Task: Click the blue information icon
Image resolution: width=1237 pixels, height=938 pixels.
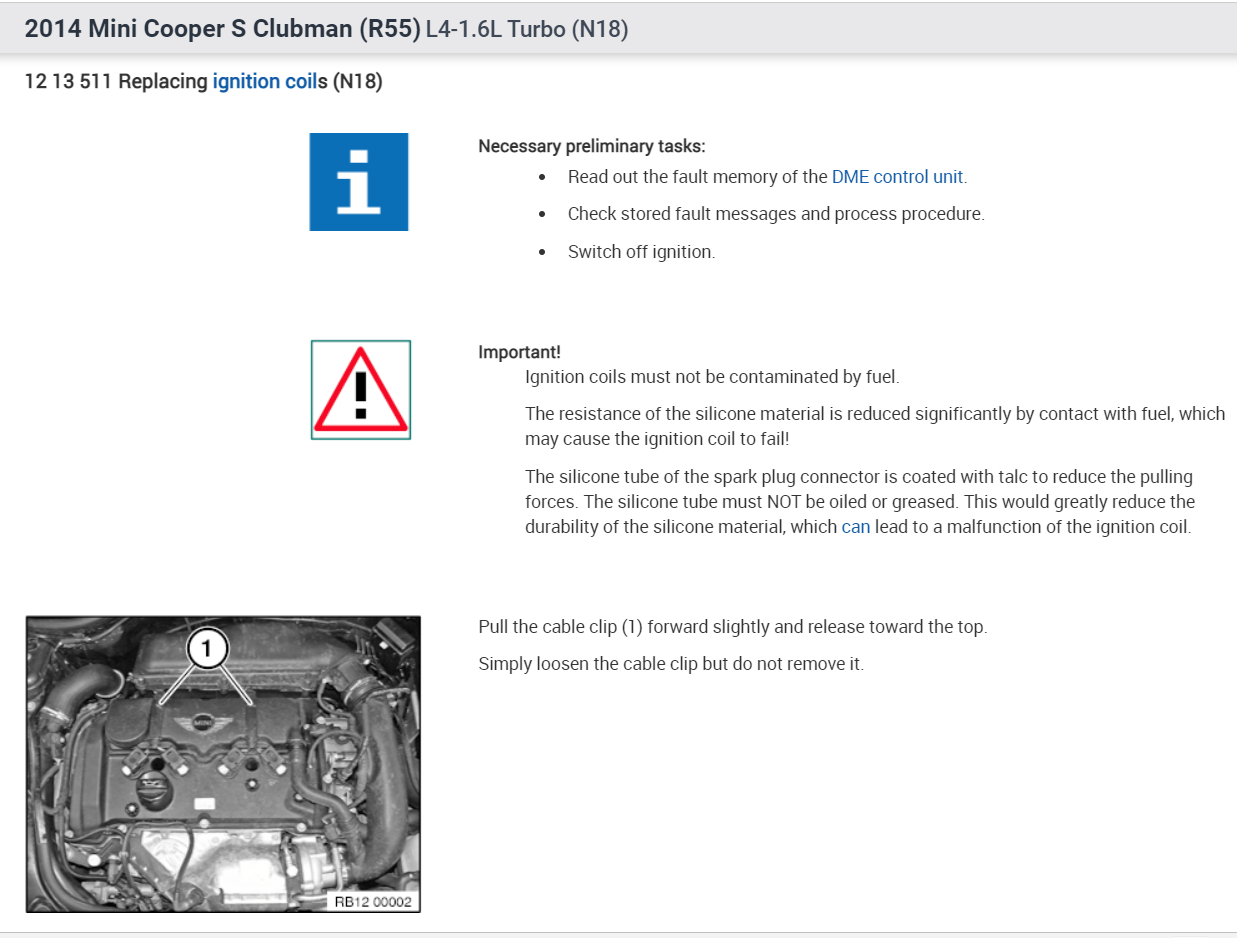Action: point(359,182)
